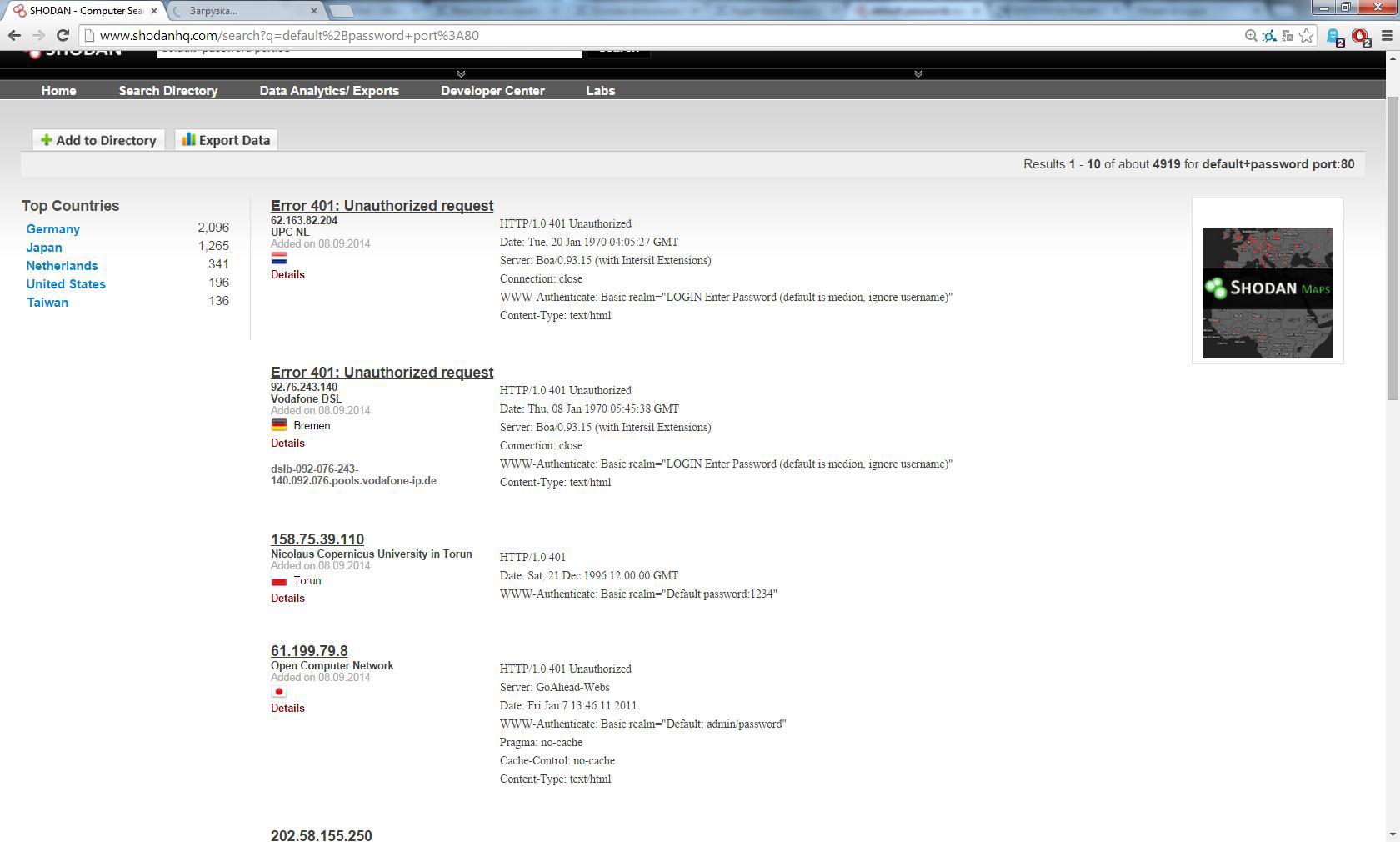Open the AdBlock stop-hand extension icon
Viewport: 1400px width, 842px height.
[1360, 36]
